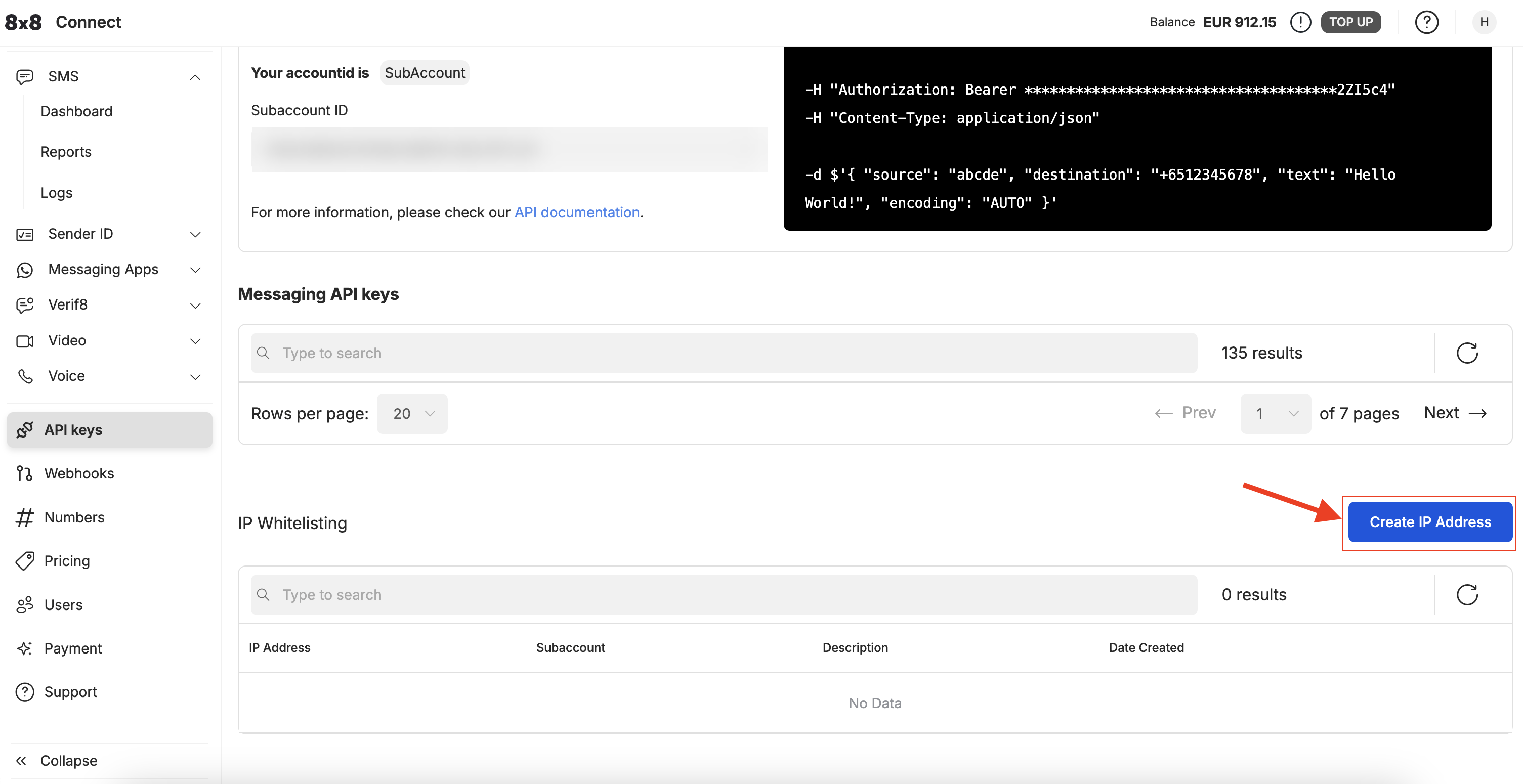Expand the Messaging Apps menu

pos(194,270)
